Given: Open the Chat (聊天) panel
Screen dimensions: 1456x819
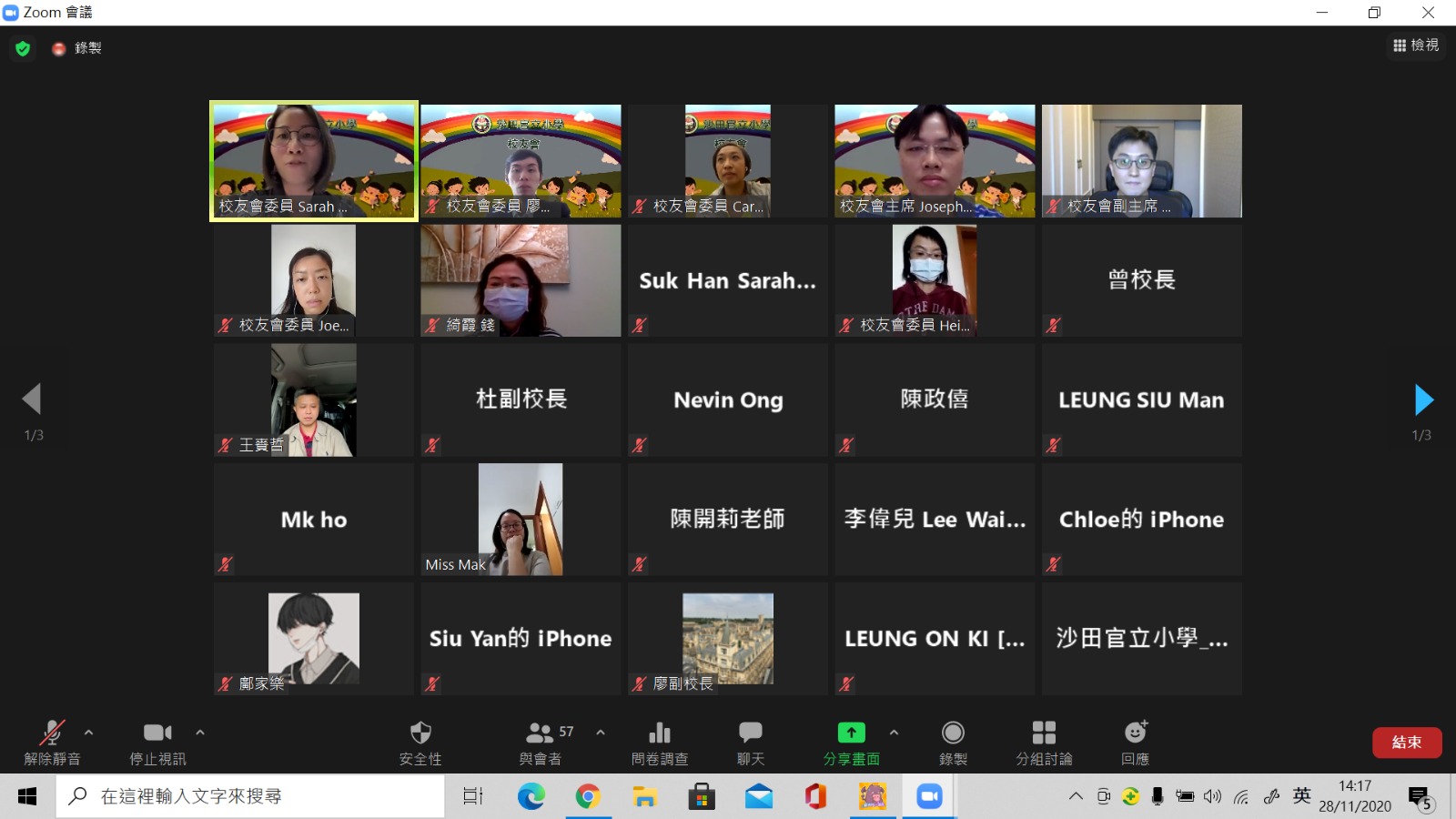Looking at the screenshot, I should click(751, 733).
